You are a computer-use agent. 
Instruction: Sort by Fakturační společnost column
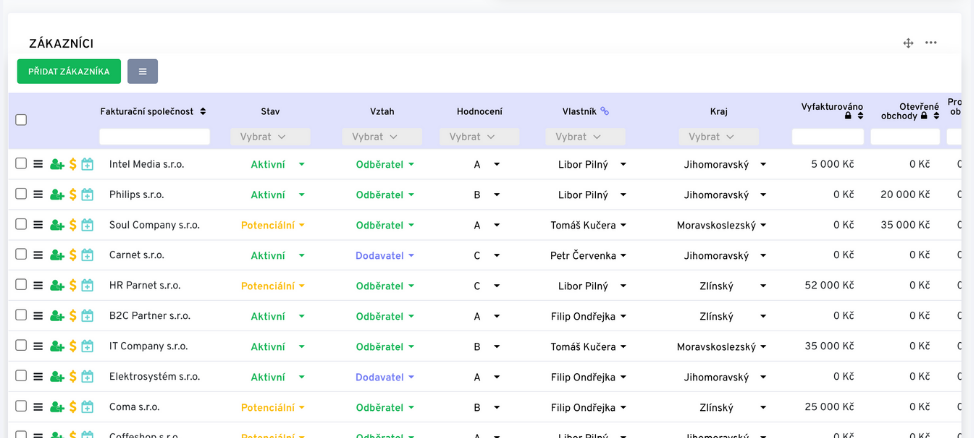pos(203,112)
